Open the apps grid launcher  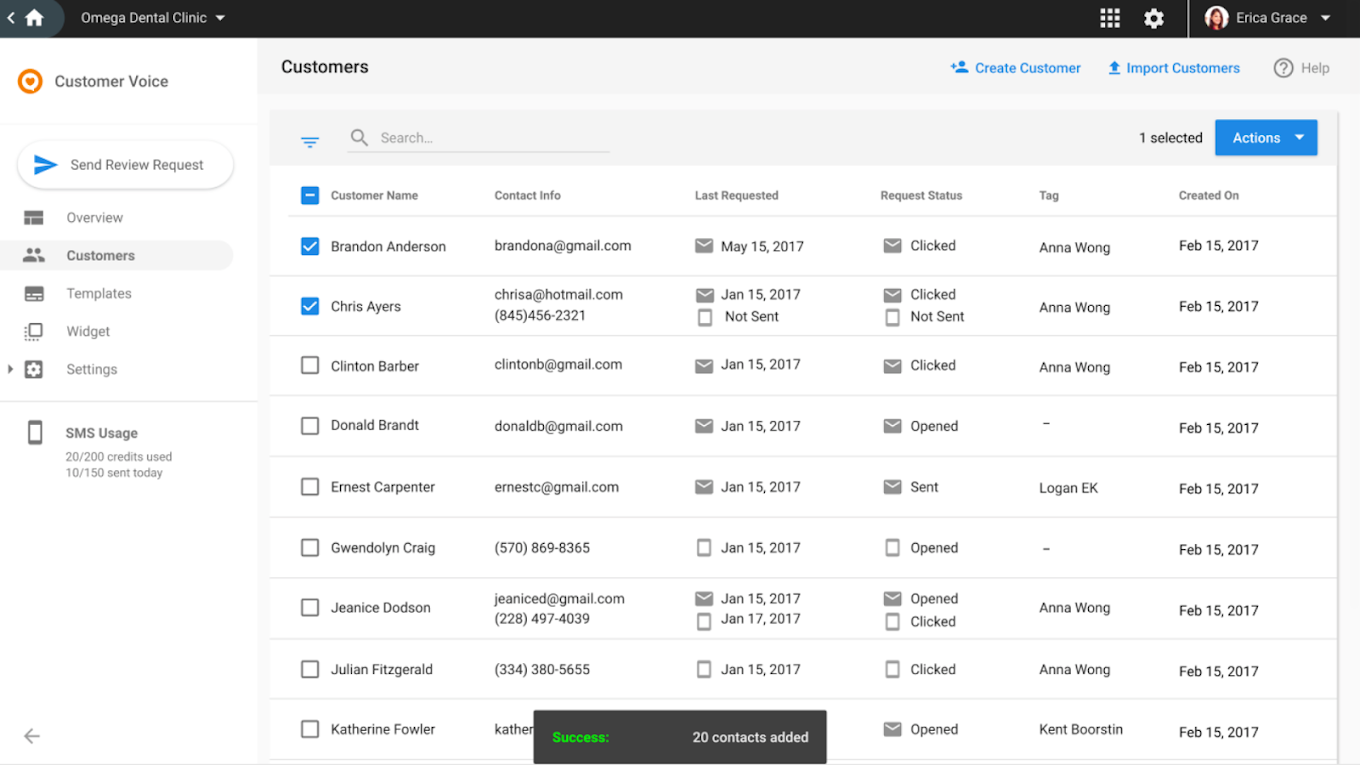[x=1110, y=18]
